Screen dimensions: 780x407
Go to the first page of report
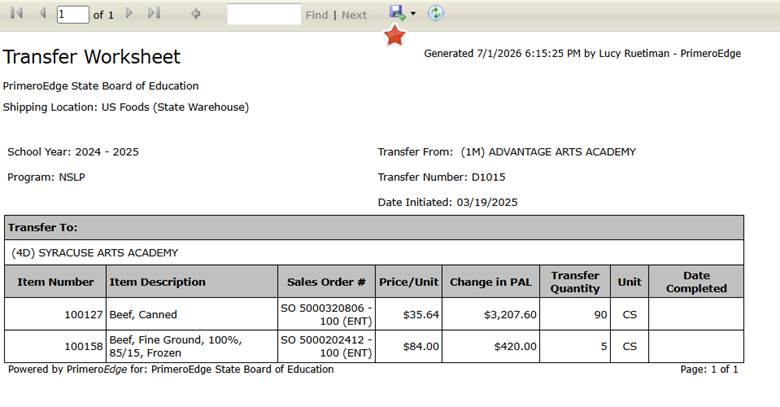click(x=16, y=13)
